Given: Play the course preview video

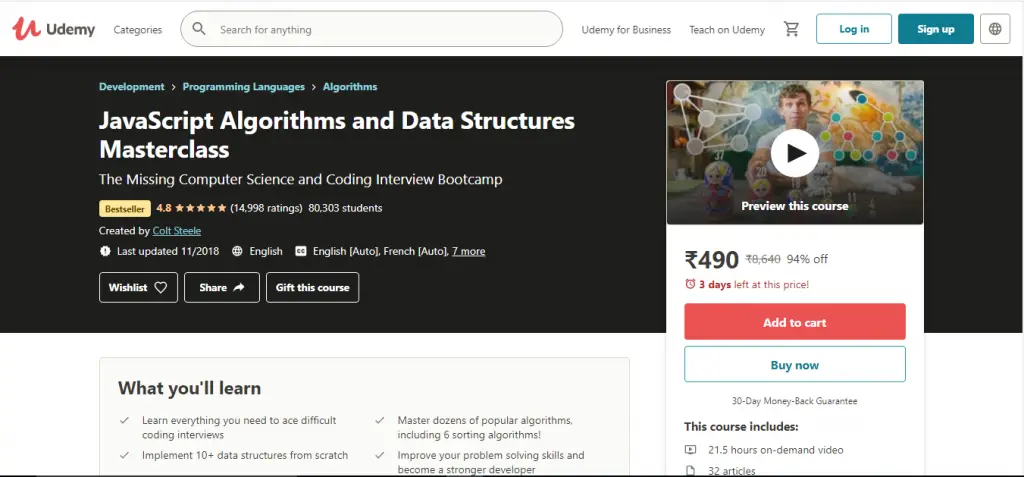Looking at the screenshot, I should pyautogui.click(x=795, y=153).
